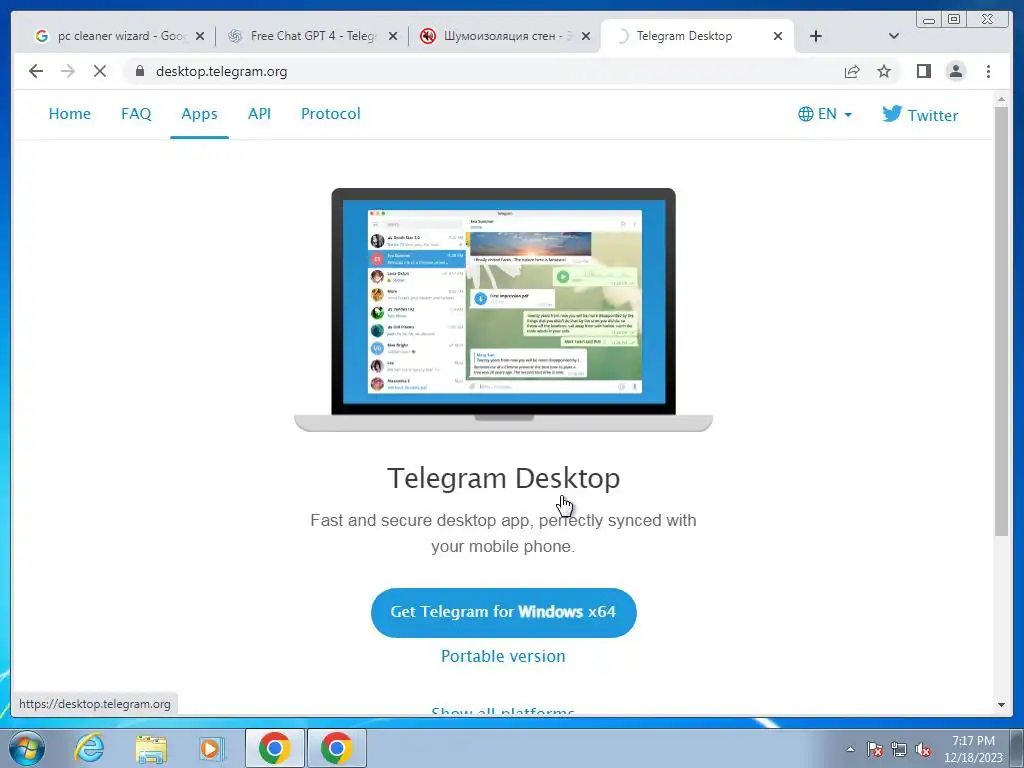This screenshot has height=768, width=1024.
Task: Click the page scrollbar up arrow
Action: [1002, 99]
